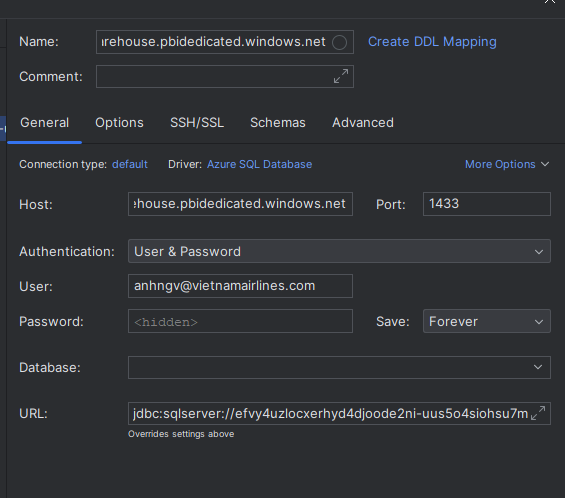Click the color circle in Name field
Screen dimensions: 565x498
click(339, 43)
